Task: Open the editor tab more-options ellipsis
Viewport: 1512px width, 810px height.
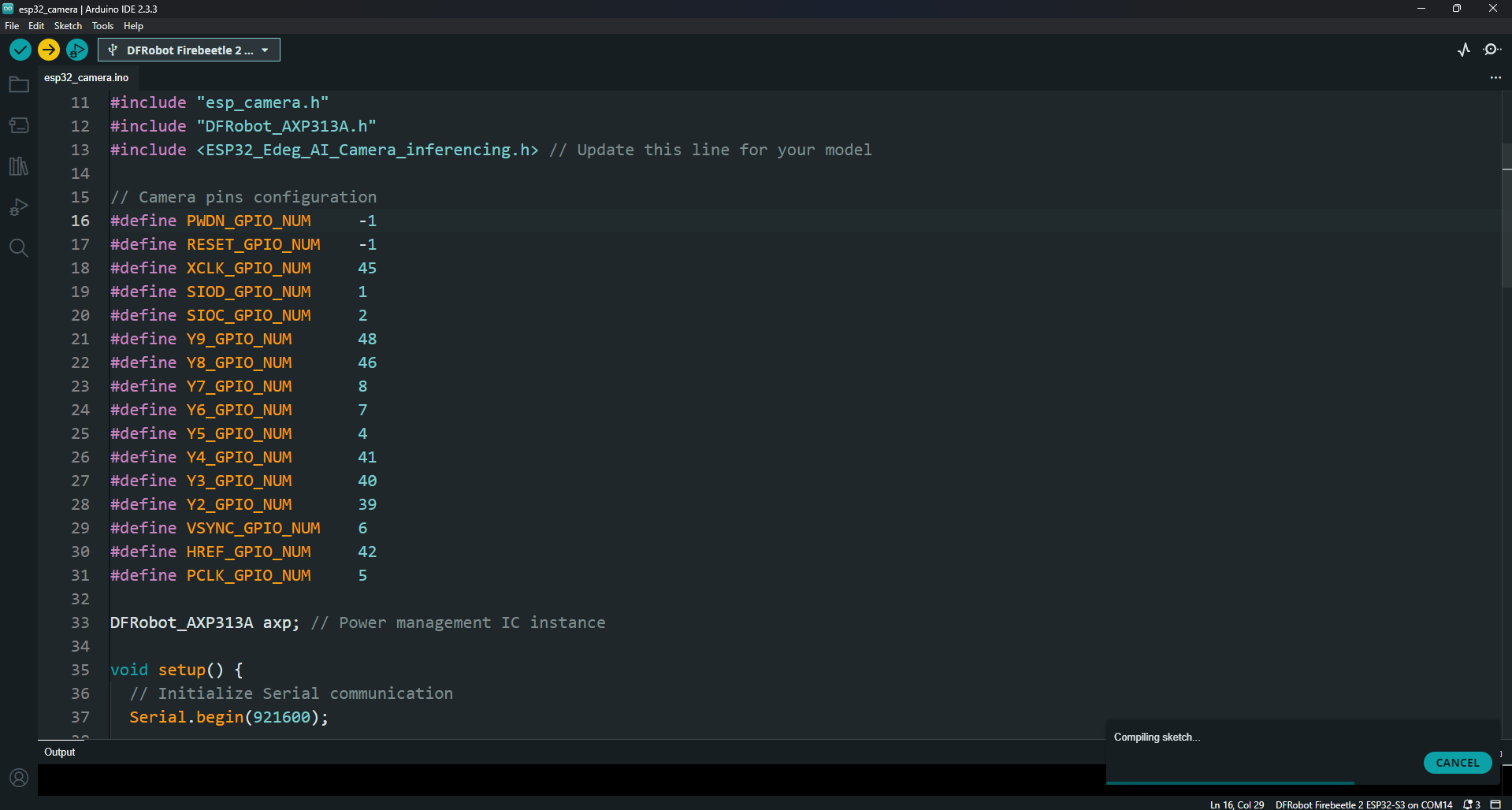Action: coord(1495,77)
